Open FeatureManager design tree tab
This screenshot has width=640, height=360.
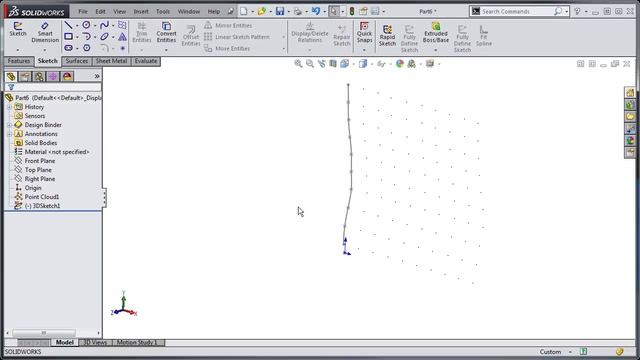(11, 76)
